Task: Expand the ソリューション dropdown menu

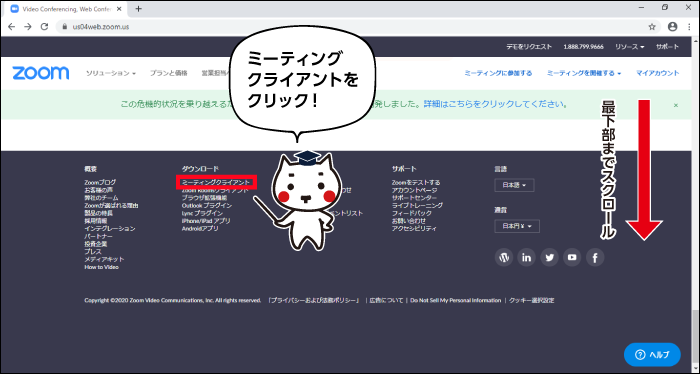Action: pos(111,73)
